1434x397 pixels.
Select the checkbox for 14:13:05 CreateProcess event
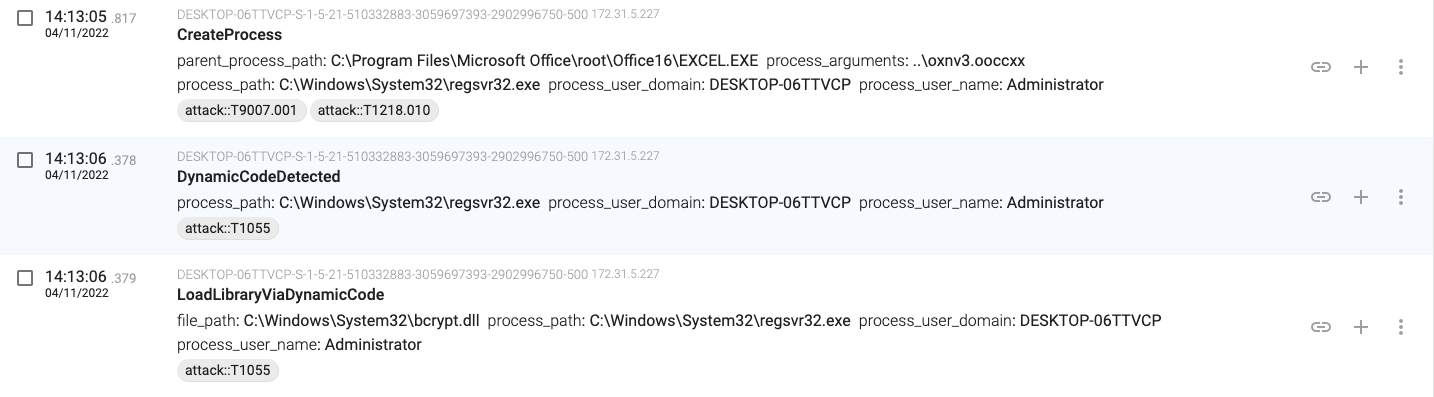click(26, 18)
